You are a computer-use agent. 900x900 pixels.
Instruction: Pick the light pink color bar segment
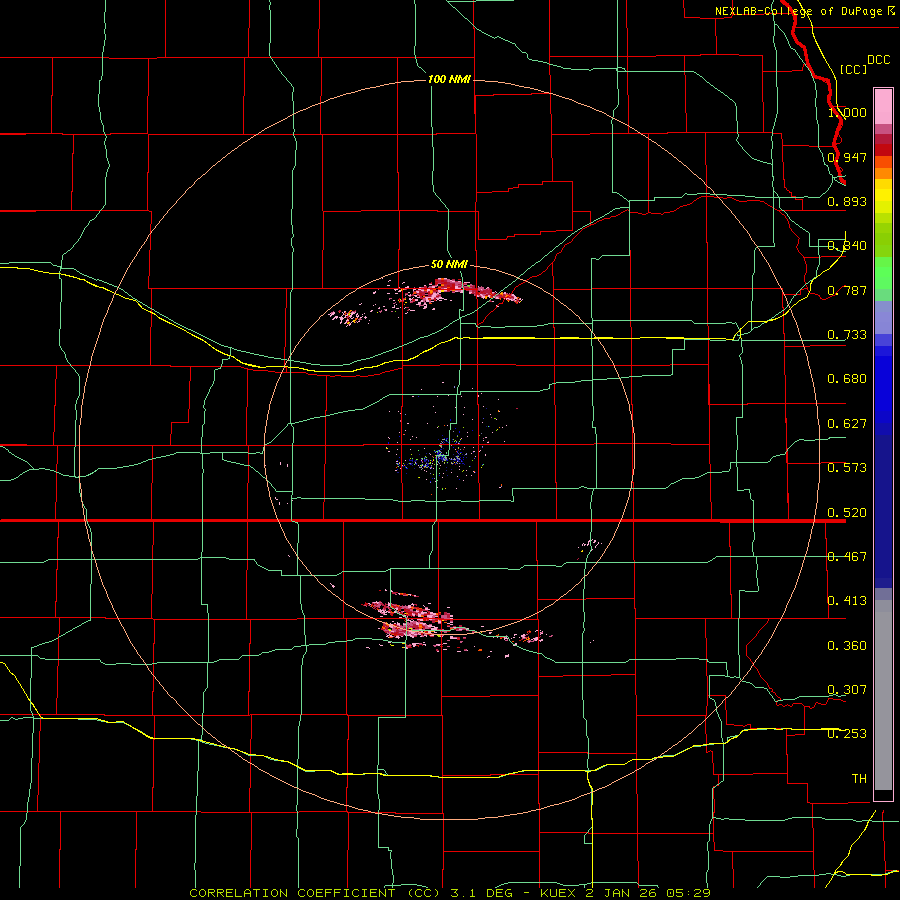[883, 107]
